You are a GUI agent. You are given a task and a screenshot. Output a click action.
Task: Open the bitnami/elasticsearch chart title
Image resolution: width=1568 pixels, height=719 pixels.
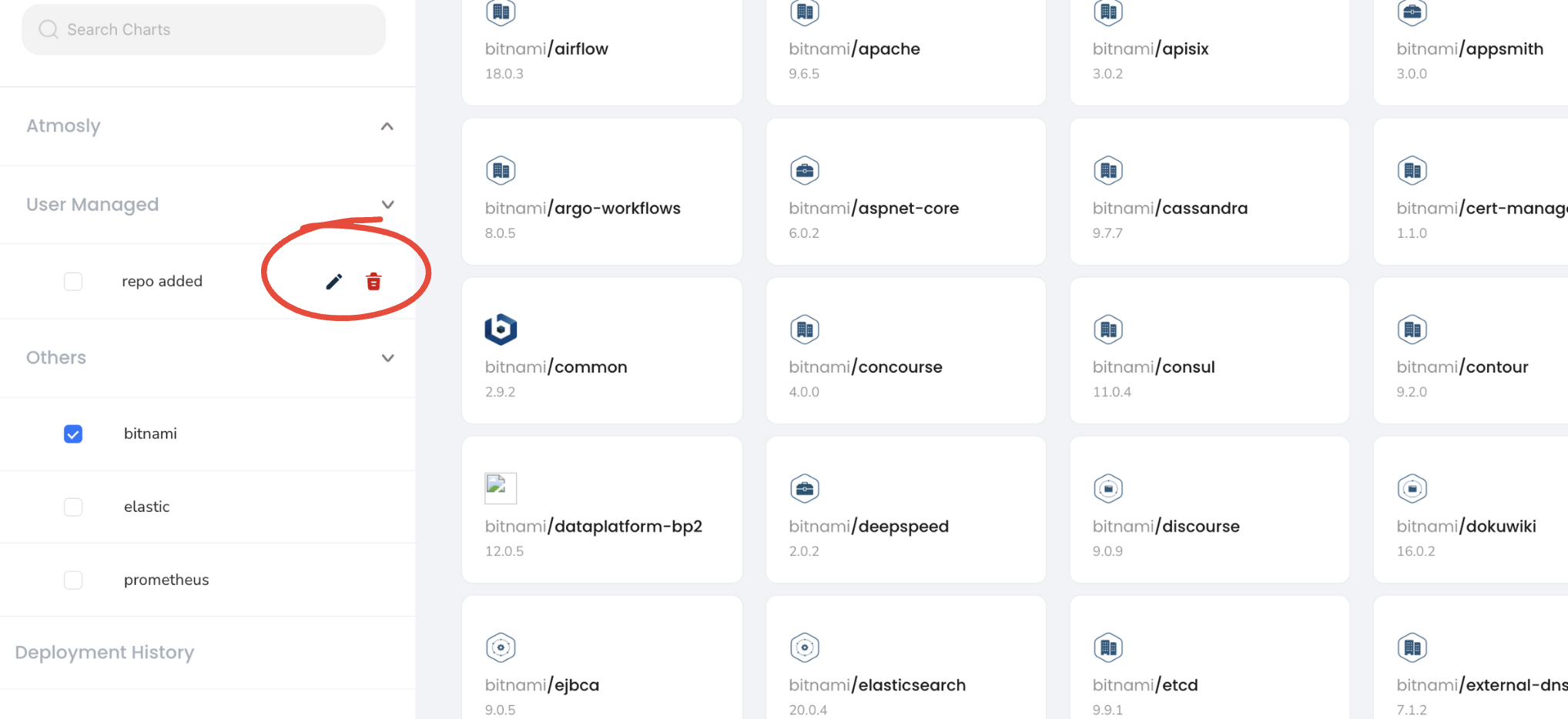[877, 685]
